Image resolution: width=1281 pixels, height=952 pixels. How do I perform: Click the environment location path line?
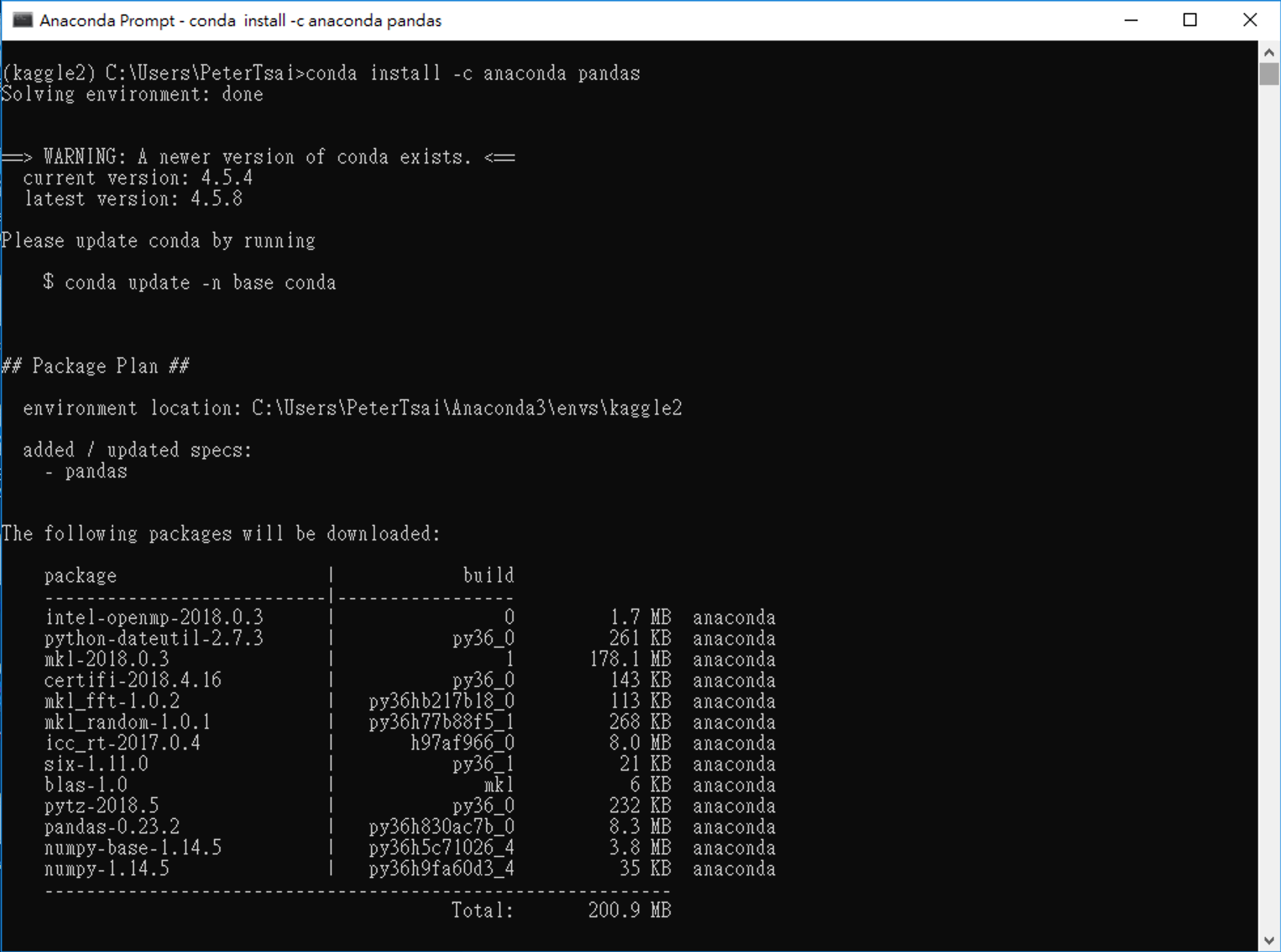point(352,408)
